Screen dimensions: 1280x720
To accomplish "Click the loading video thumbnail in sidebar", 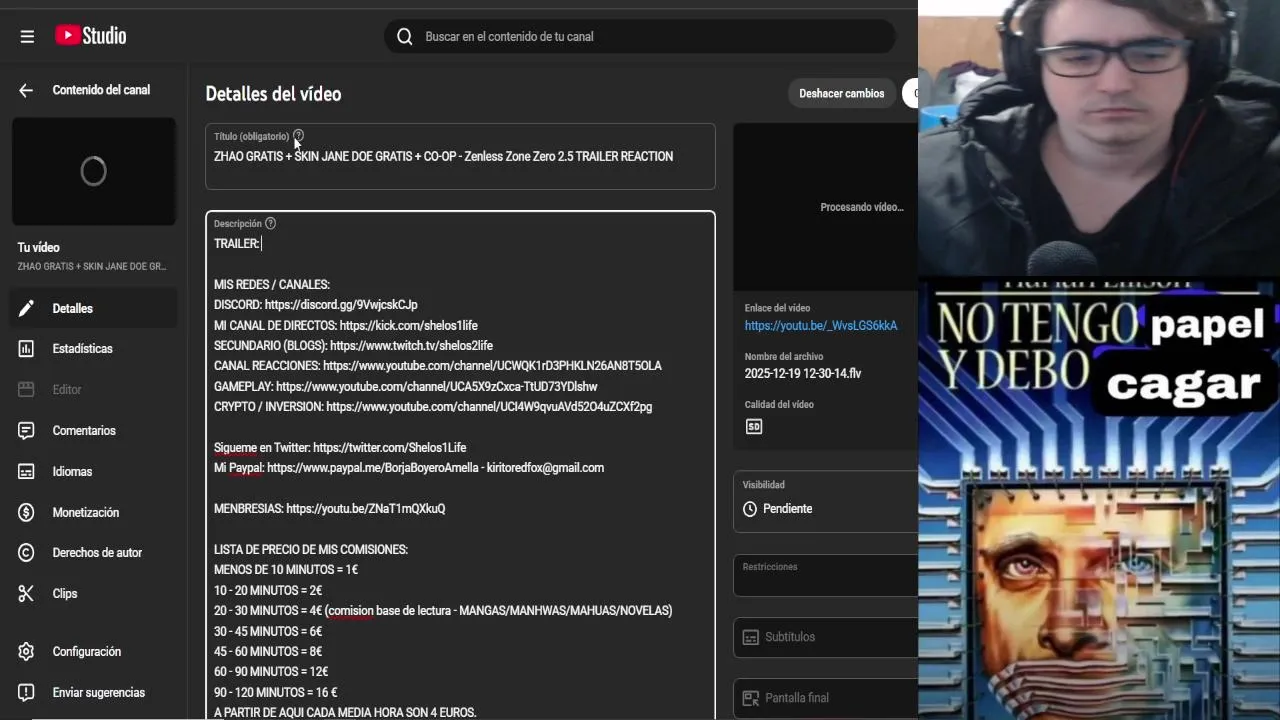I will (x=94, y=171).
